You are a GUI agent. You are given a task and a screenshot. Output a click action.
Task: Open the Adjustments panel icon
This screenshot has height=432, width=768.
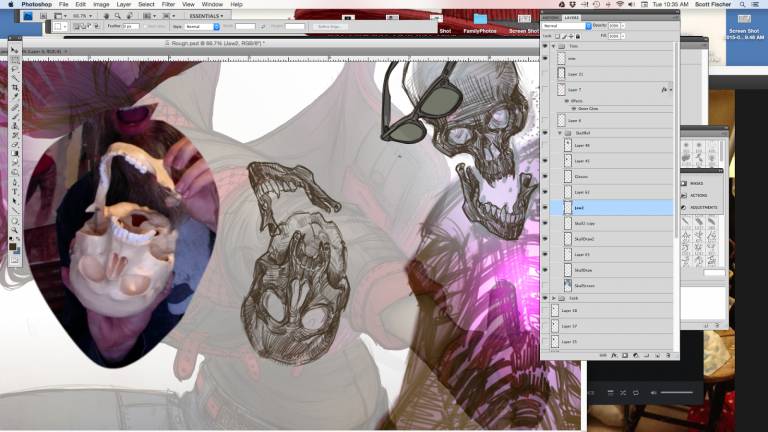tap(684, 207)
